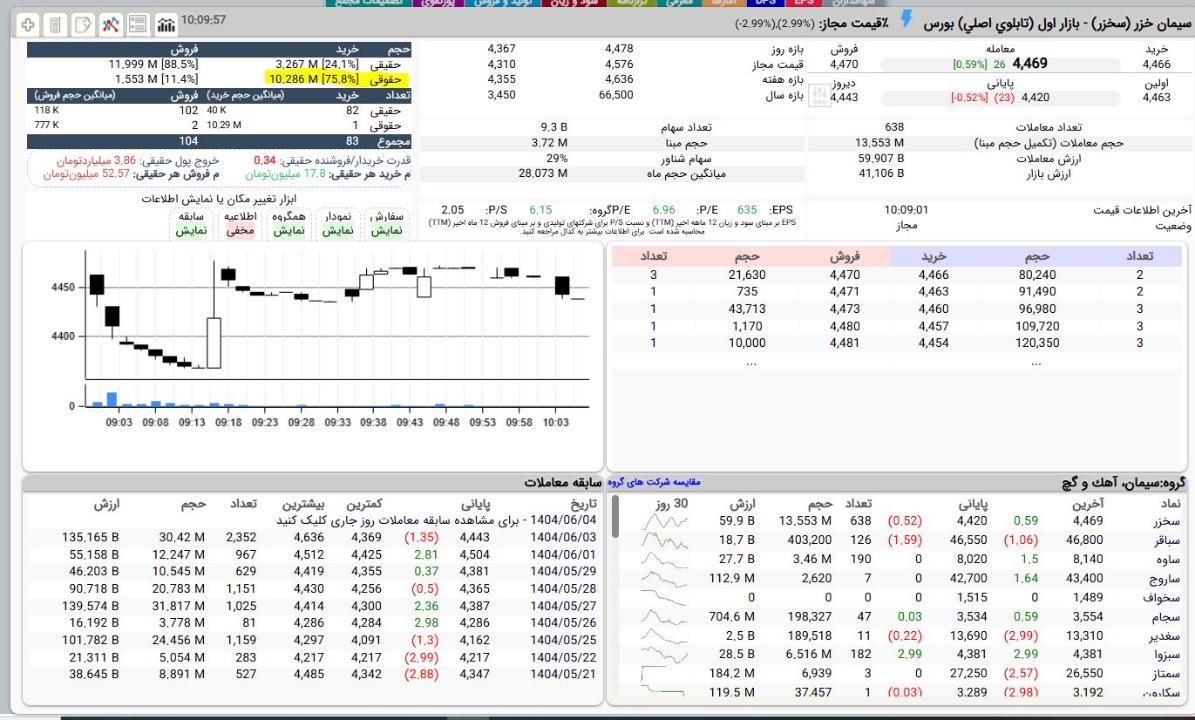Screen dimensions: 1195x720
Task: Expand more sell orders via the ellipsis
Action: [751, 364]
